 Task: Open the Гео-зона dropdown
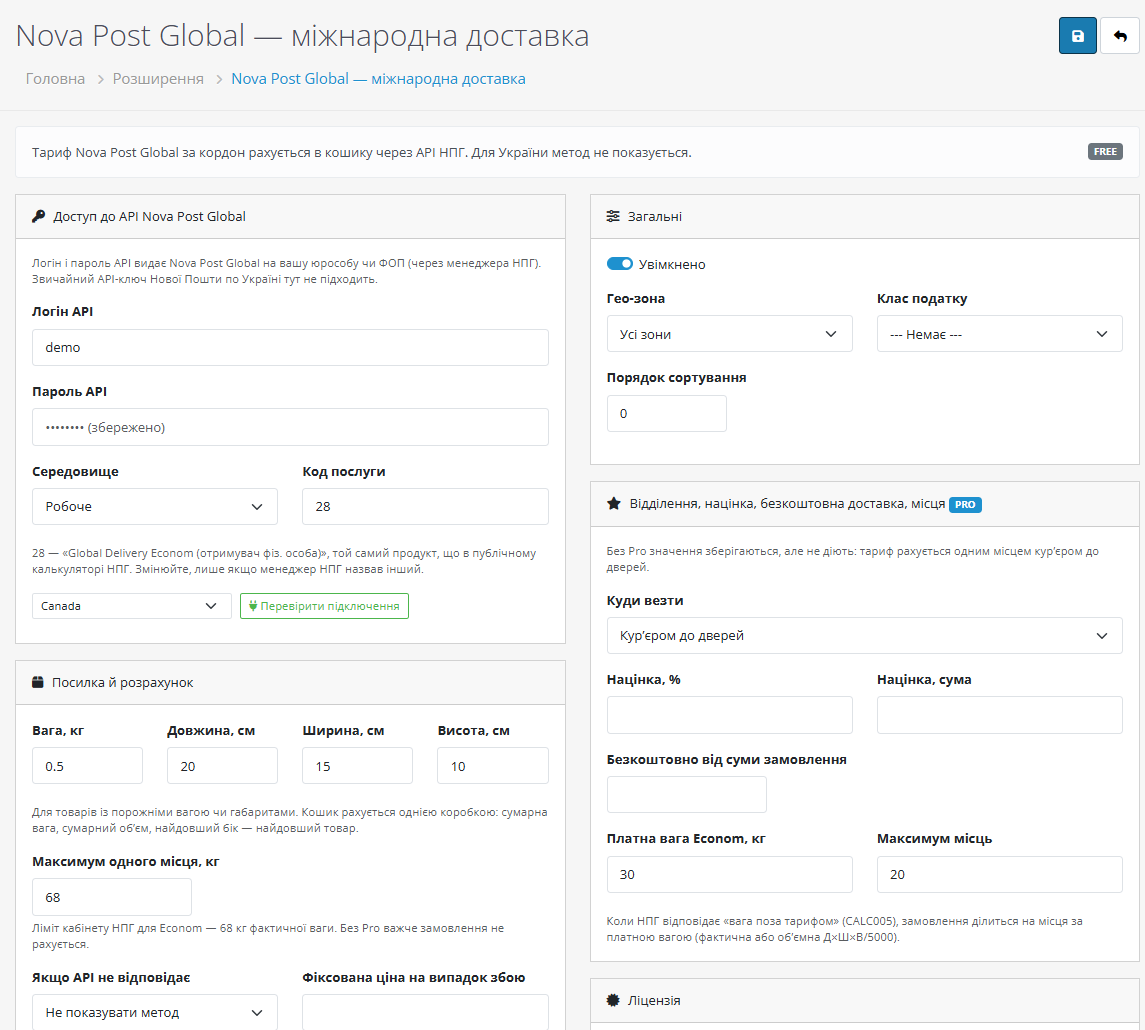(729, 334)
